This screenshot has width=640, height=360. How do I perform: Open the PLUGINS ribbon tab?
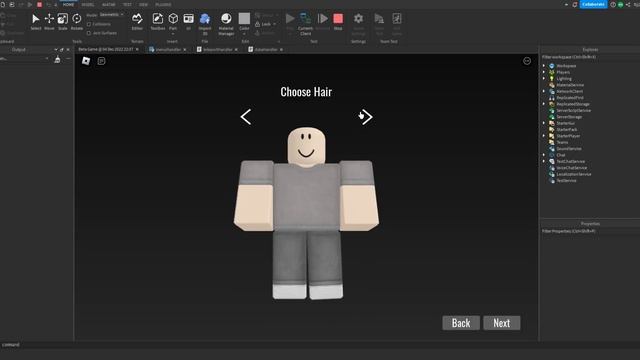coord(163,4)
